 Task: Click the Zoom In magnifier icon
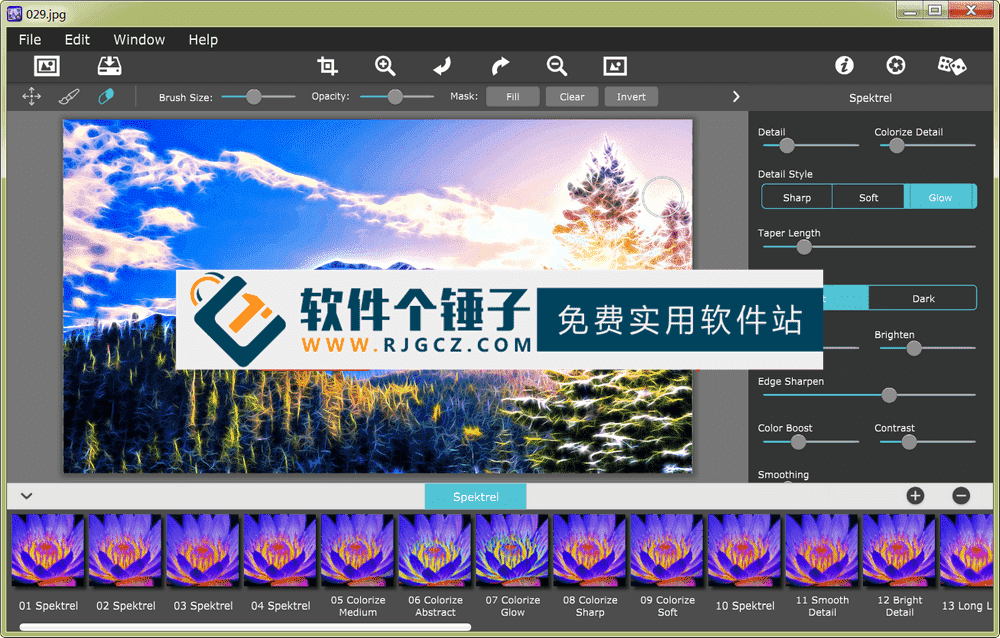[x=385, y=66]
